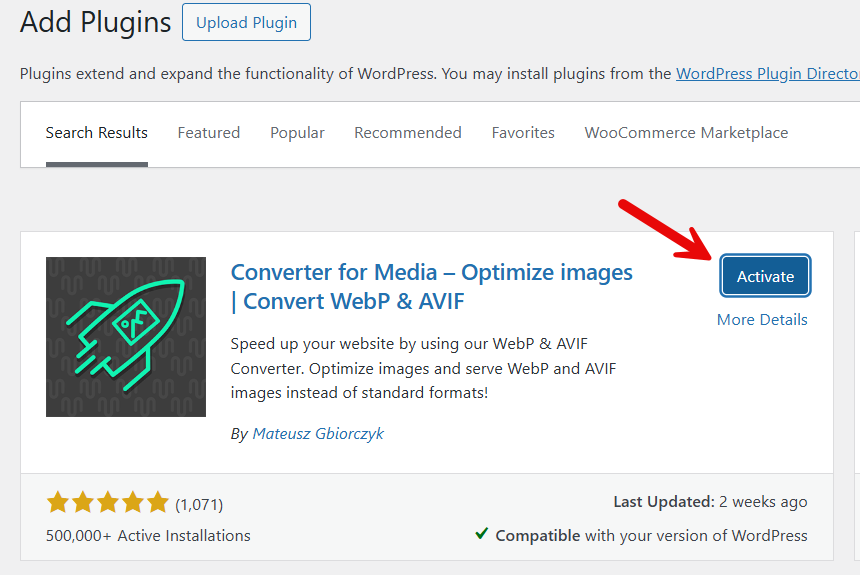Click the Compatible with your version text
This screenshot has width=860, height=575.
tap(651, 535)
